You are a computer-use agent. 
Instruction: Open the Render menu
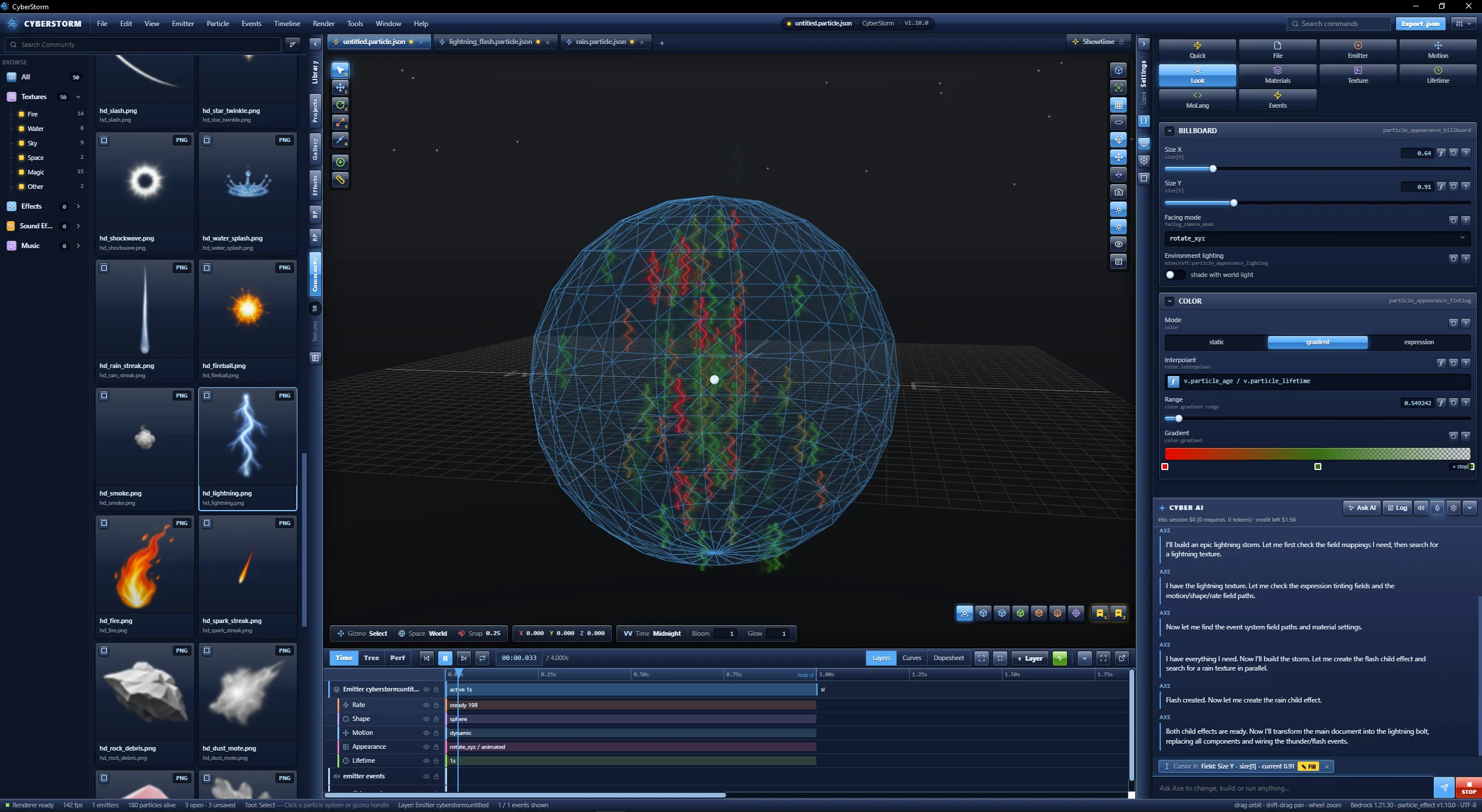pyautogui.click(x=324, y=24)
